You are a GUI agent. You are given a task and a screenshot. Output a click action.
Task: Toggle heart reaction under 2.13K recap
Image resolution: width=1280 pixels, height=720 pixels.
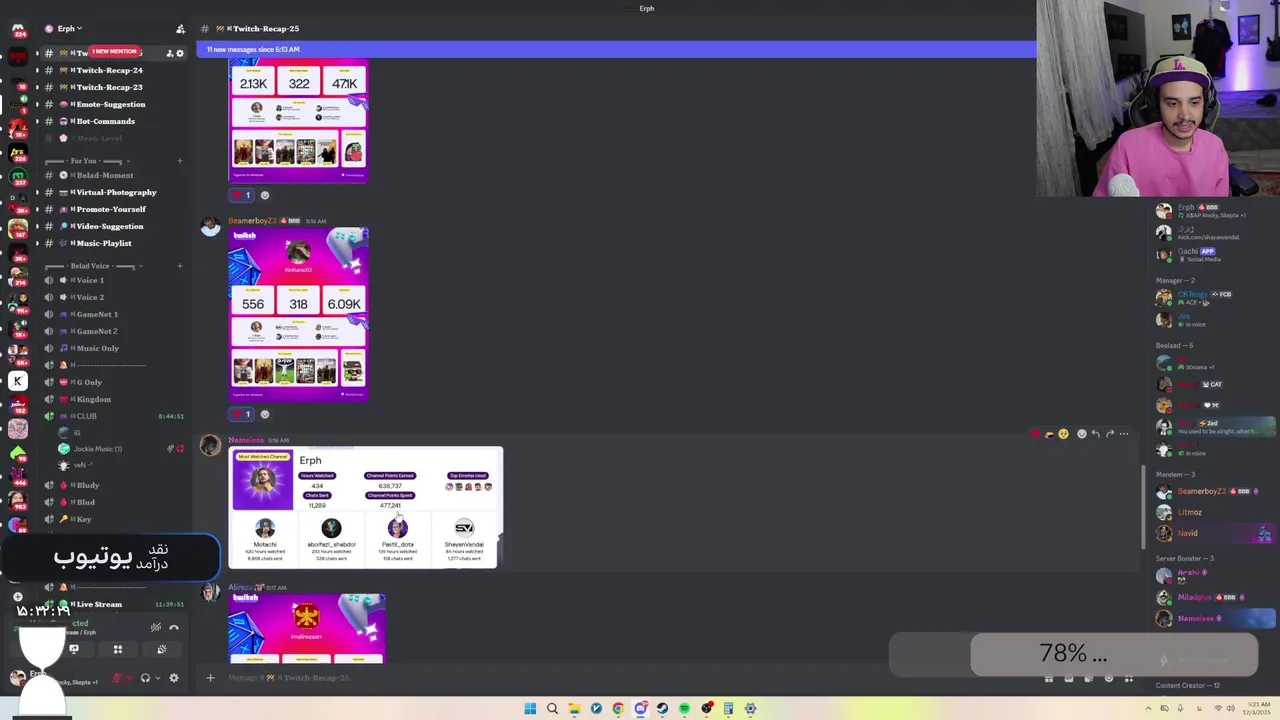coord(241,195)
